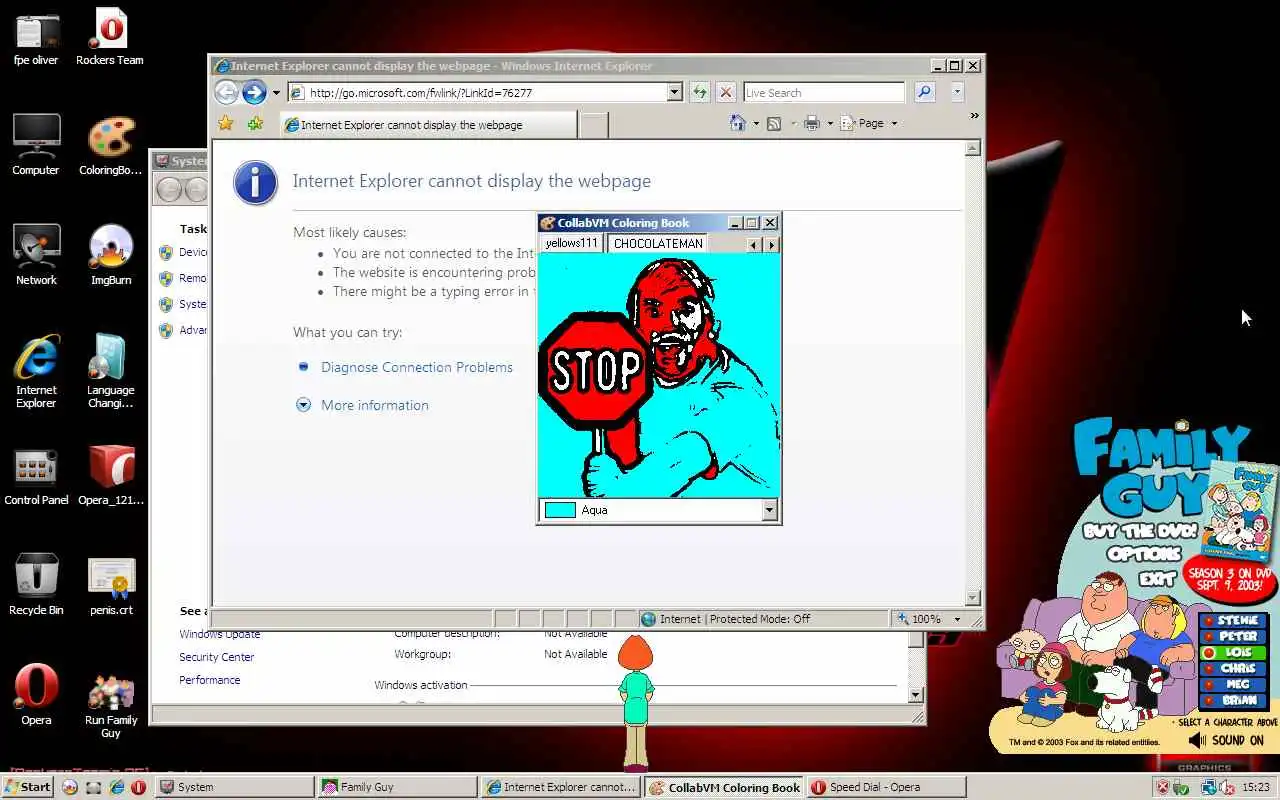Select the STEWIE character option

pos(1231,620)
